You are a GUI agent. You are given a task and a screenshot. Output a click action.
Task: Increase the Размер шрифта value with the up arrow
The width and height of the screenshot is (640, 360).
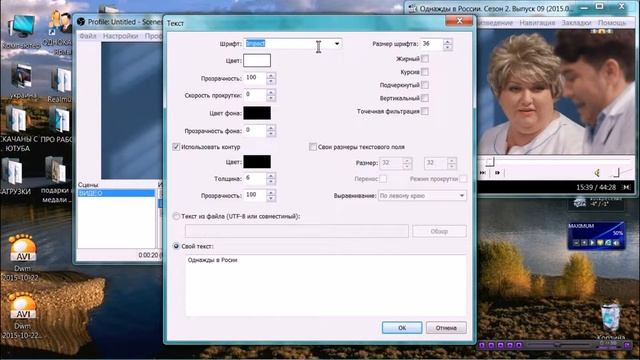447,41
